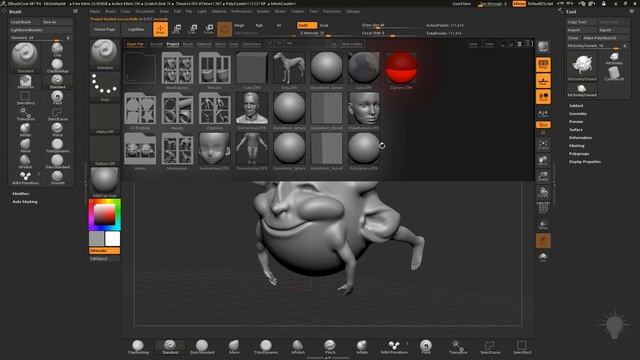Adjust the Draw Size slider
Image resolution: width=640 pixels, height=360 pixels.
(391, 25)
